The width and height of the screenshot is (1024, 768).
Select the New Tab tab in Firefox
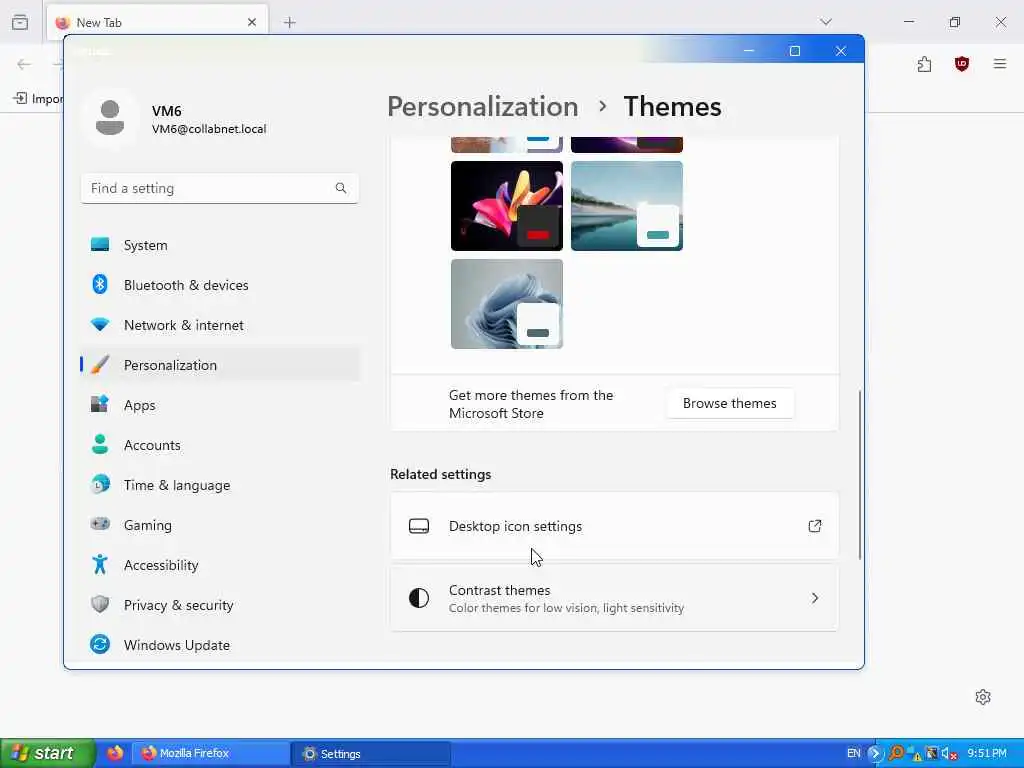157,23
